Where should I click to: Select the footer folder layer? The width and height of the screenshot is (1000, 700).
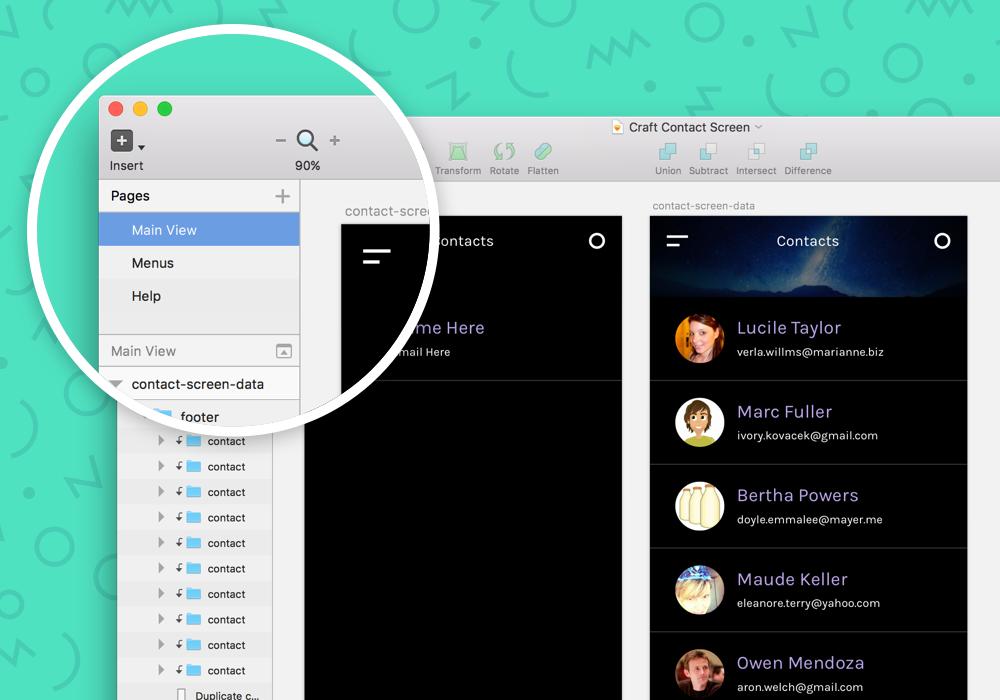tap(199, 416)
